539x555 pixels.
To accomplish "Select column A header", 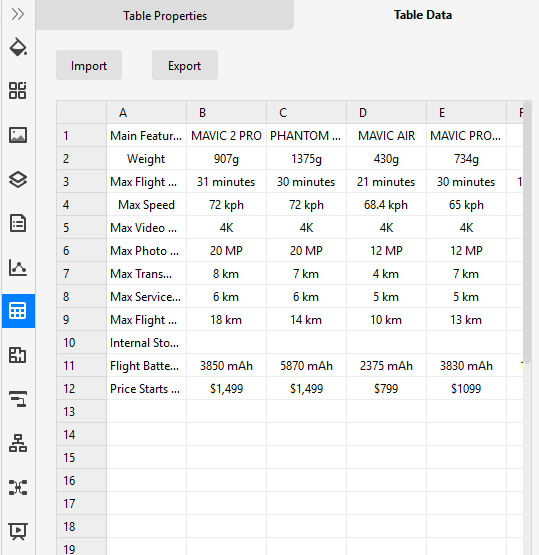I will [x=147, y=113].
